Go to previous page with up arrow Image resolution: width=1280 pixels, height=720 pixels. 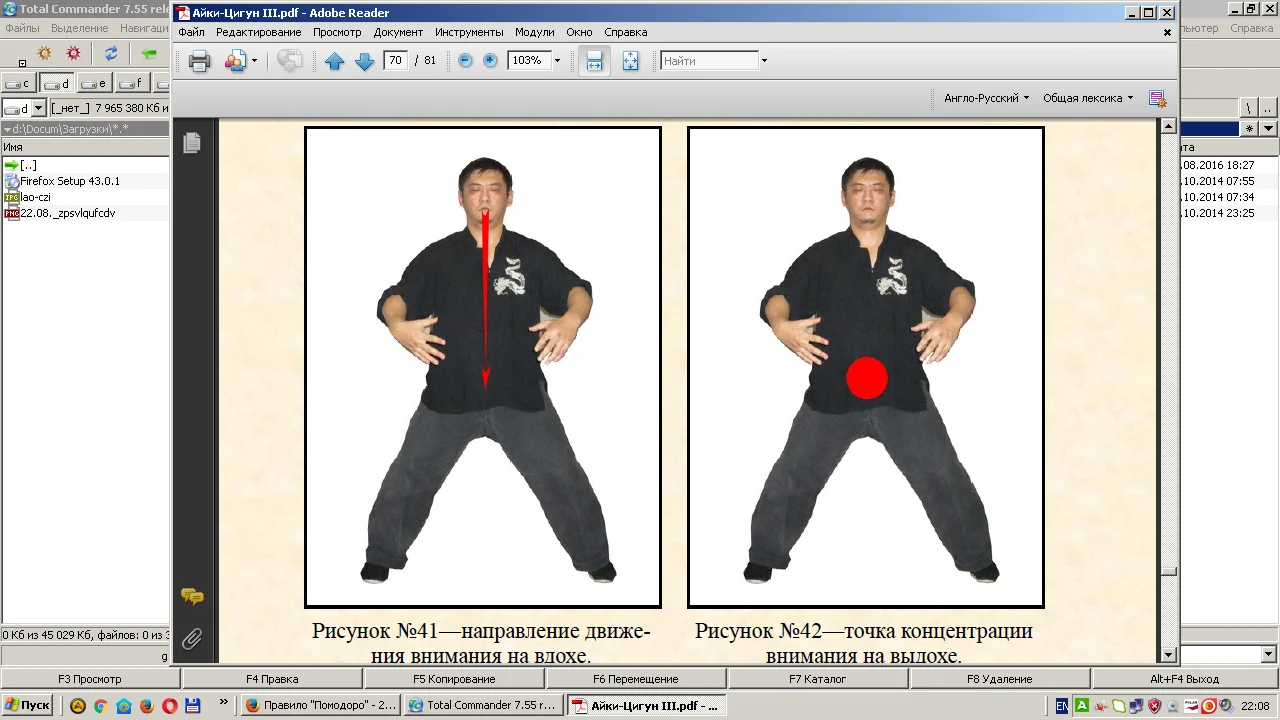tap(335, 61)
